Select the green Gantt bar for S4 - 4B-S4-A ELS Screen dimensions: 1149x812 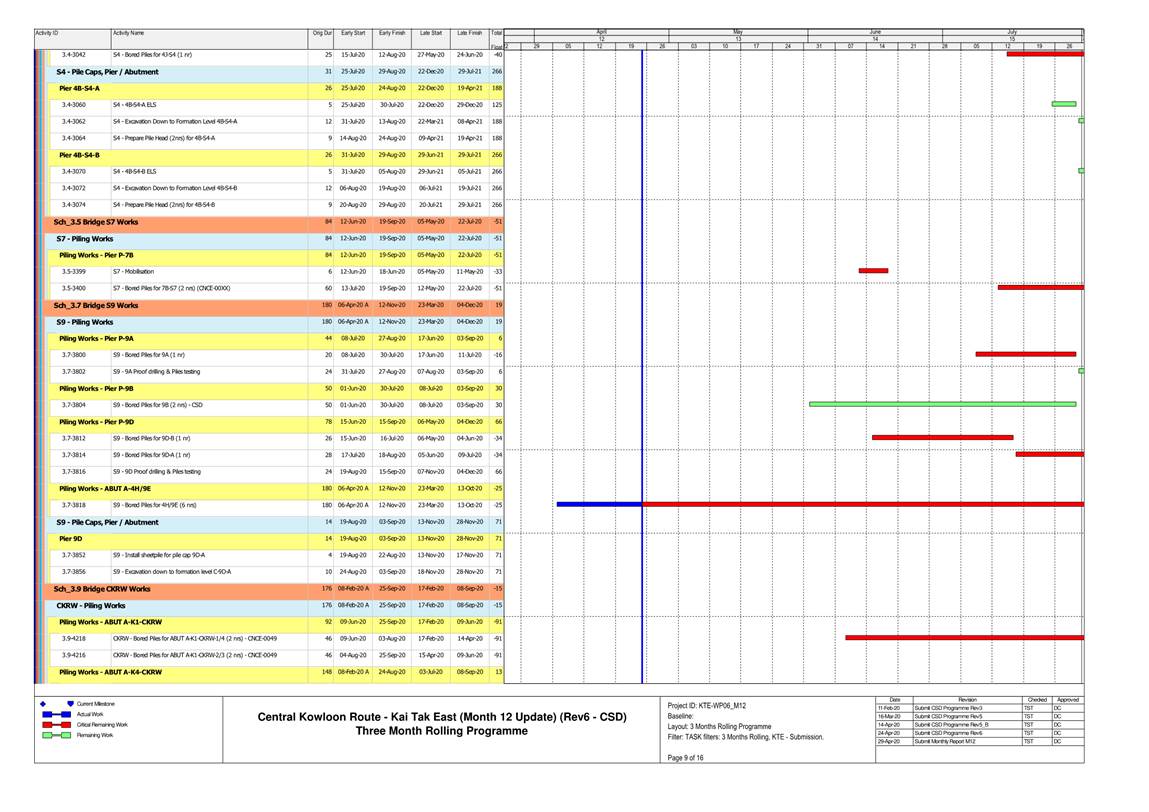tap(1063, 104)
